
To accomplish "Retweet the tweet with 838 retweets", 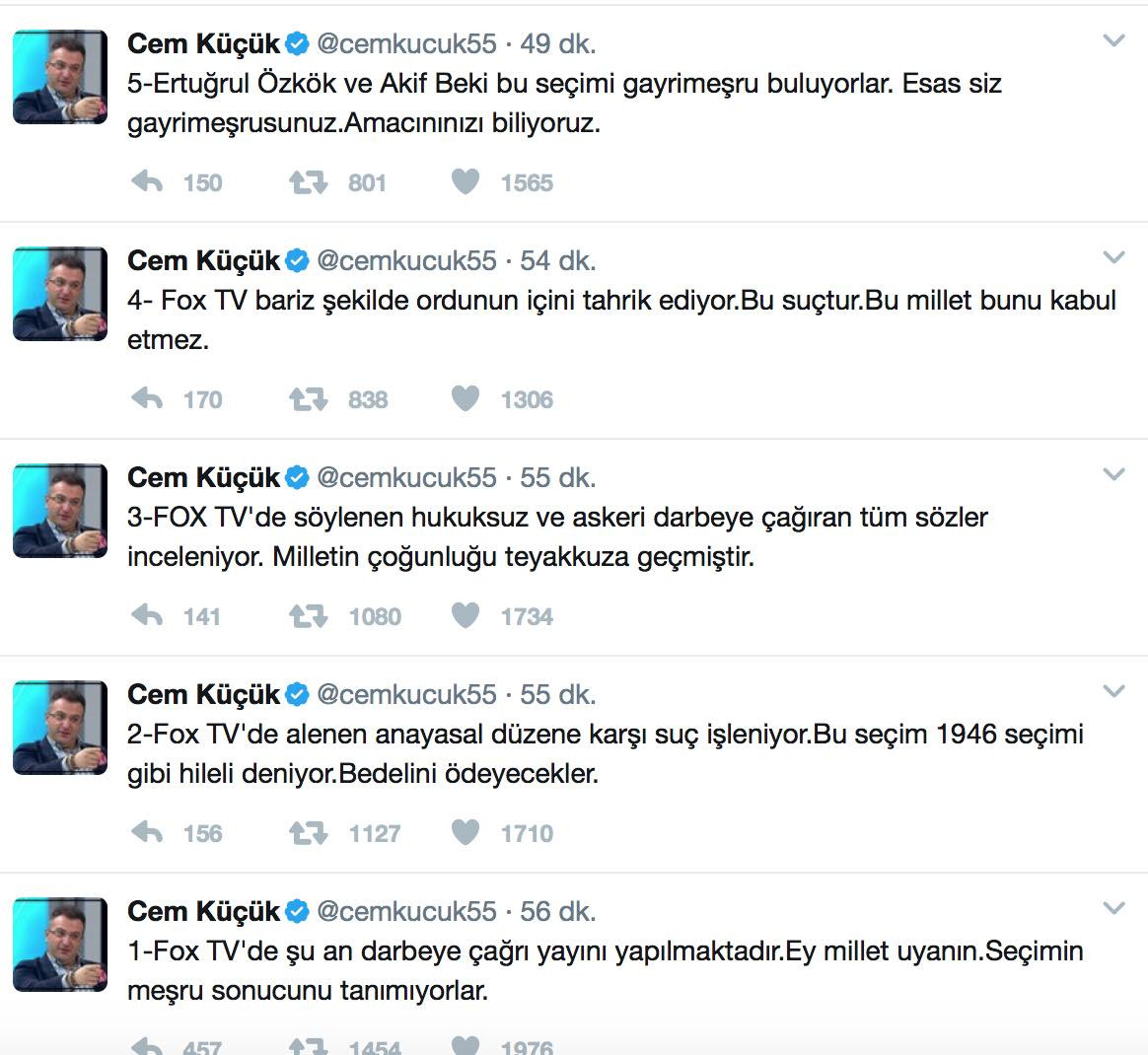I will [x=308, y=399].
